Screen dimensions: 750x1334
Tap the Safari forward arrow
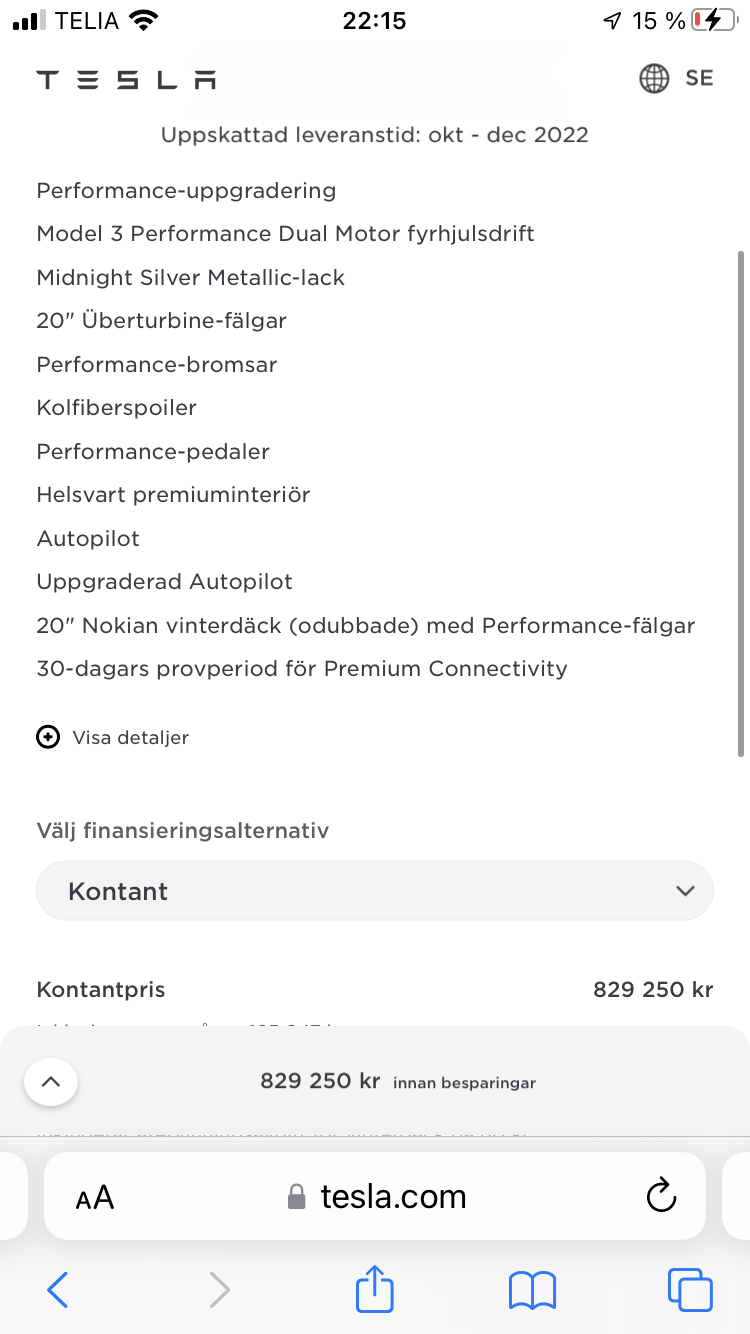tap(219, 1290)
